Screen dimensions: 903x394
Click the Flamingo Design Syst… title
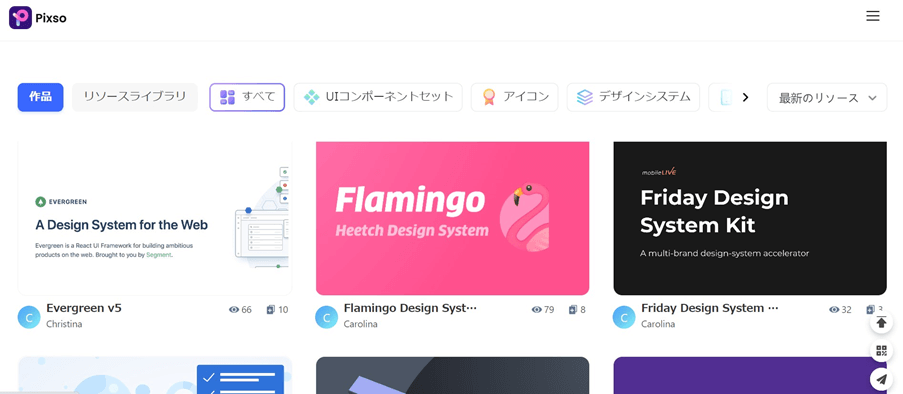point(410,308)
